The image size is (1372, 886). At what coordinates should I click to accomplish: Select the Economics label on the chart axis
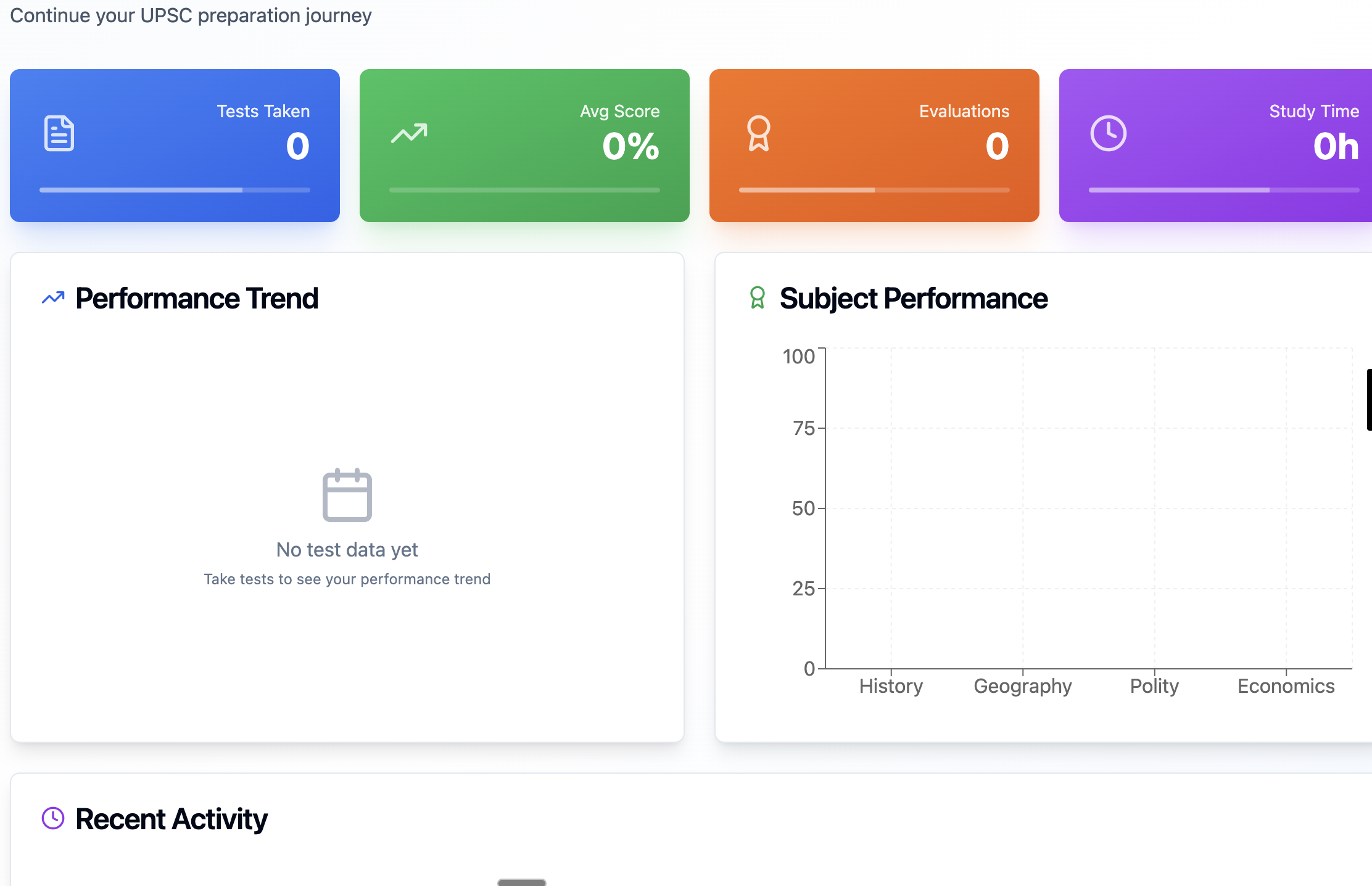[x=1286, y=686]
